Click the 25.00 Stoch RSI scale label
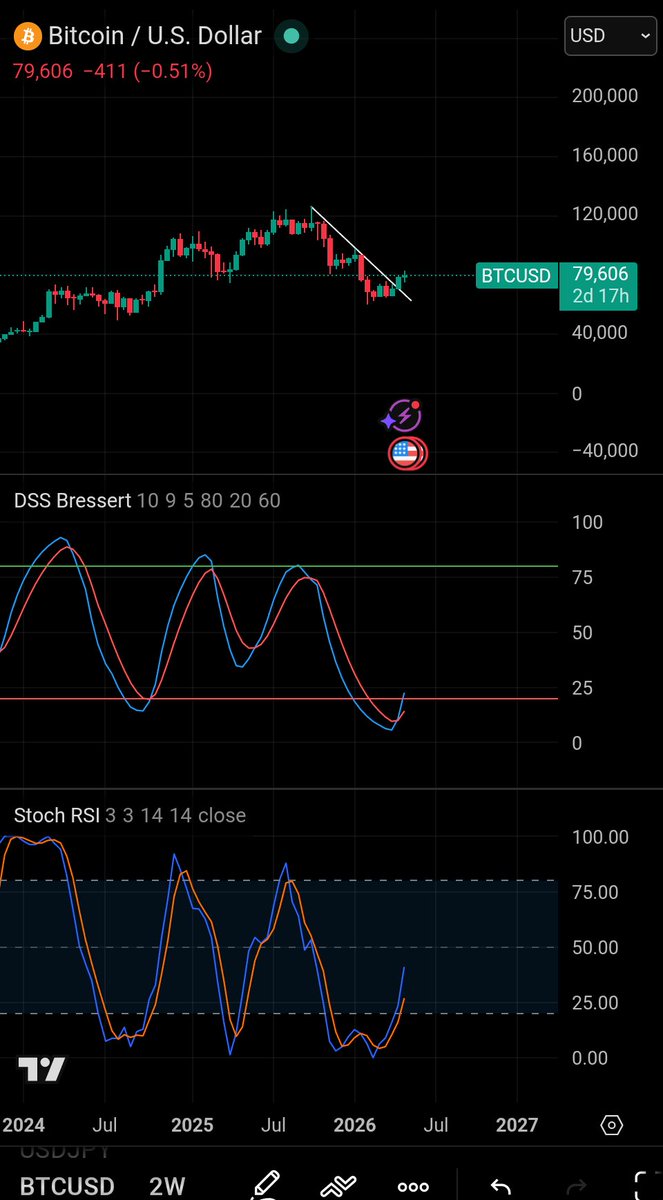663x1200 pixels. click(596, 1003)
